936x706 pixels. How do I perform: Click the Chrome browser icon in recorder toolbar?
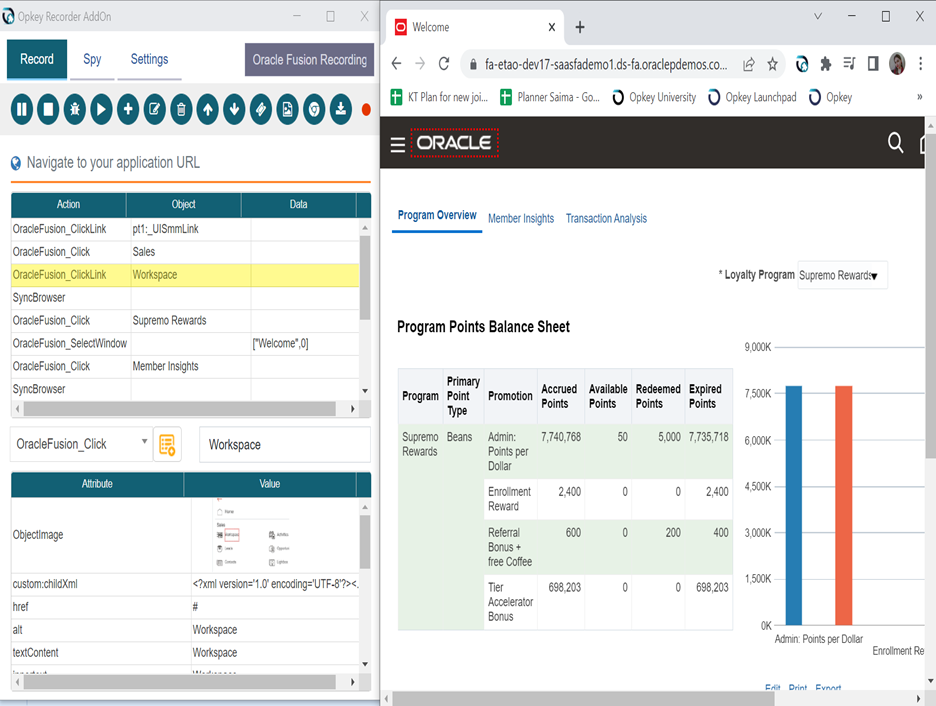(314, 109)
